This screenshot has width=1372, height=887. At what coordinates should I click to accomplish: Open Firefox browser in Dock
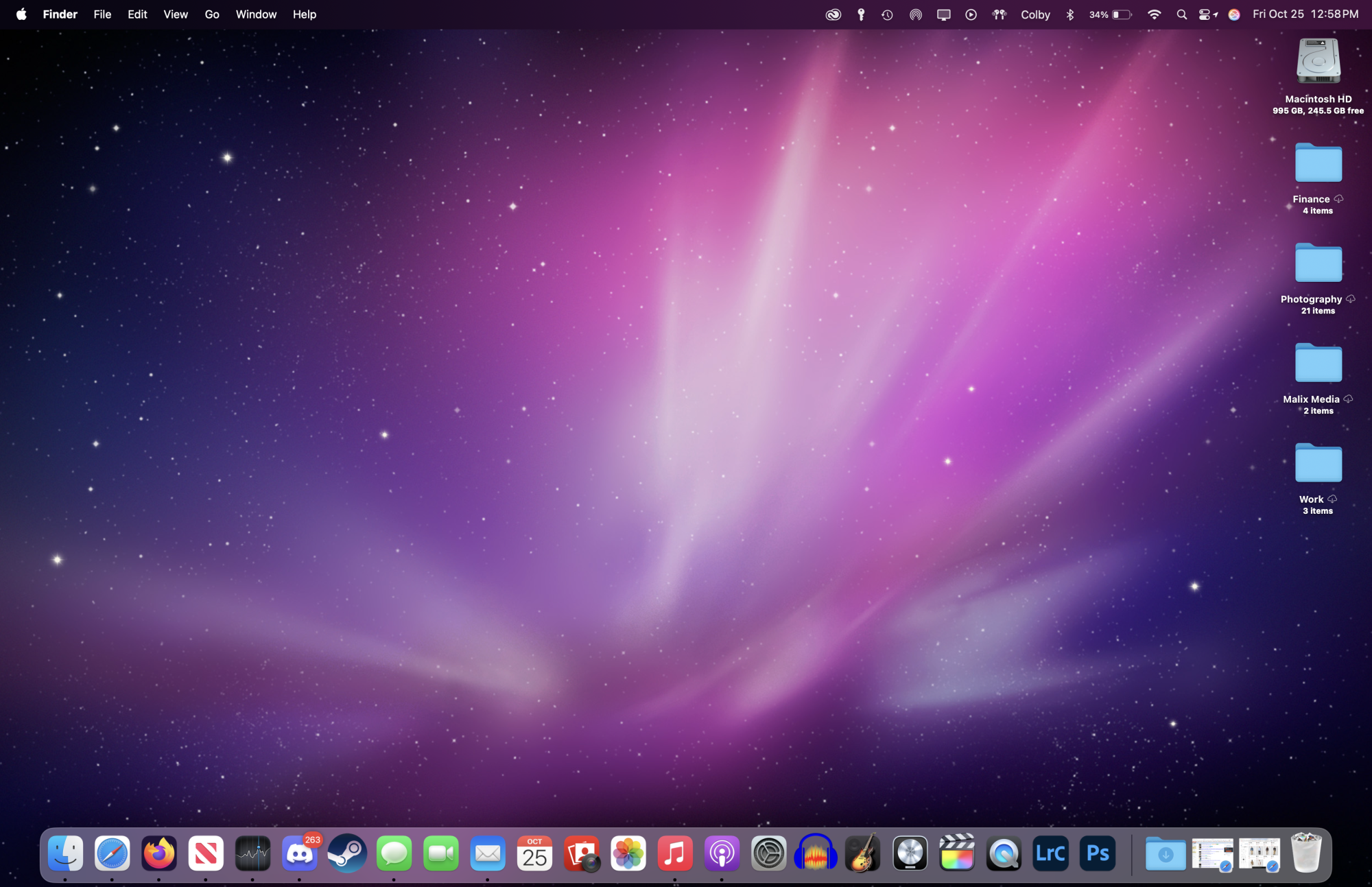(x=159, y=854)
